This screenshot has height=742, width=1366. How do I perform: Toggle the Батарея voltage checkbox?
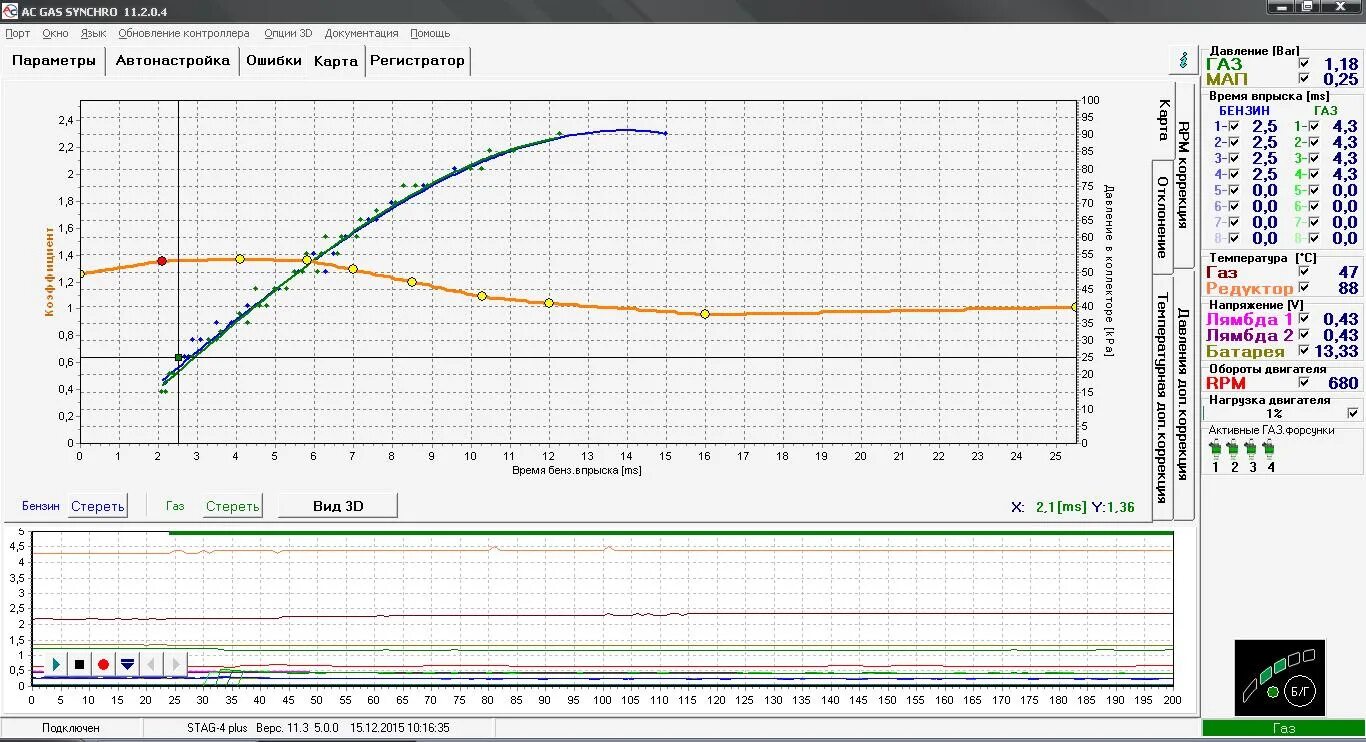click(x=1304, y=351)
